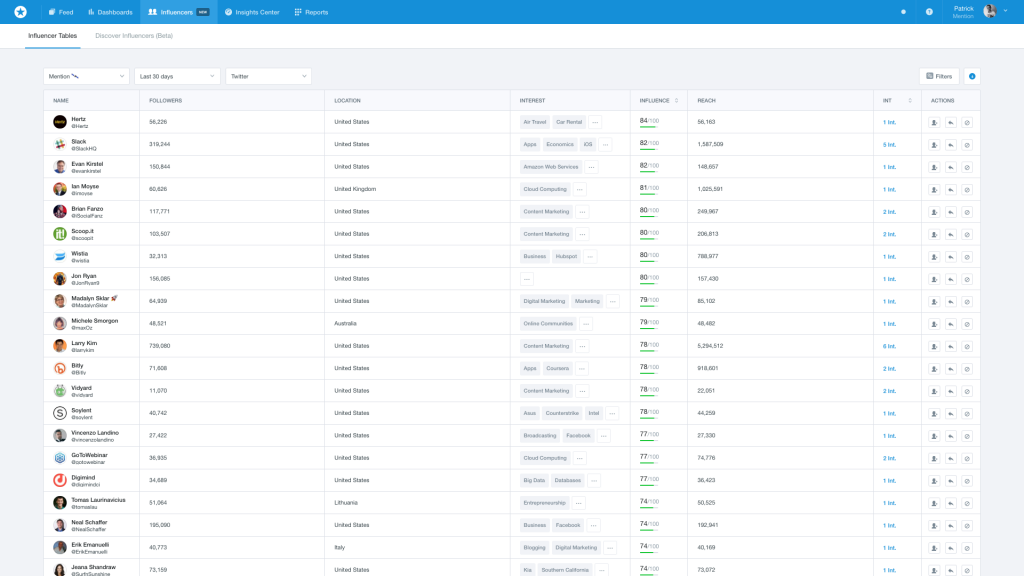The height and width of the screenshot is (576, 1024).
Task: Click the Cloud Computing tag for GoToWebinar
Action: click(545, 458)
